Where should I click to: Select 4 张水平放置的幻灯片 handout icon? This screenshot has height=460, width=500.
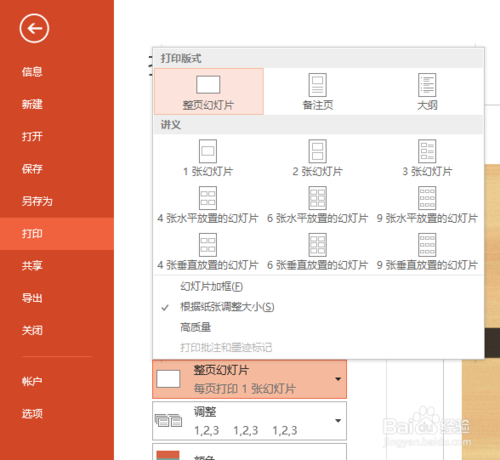(208, 198)
